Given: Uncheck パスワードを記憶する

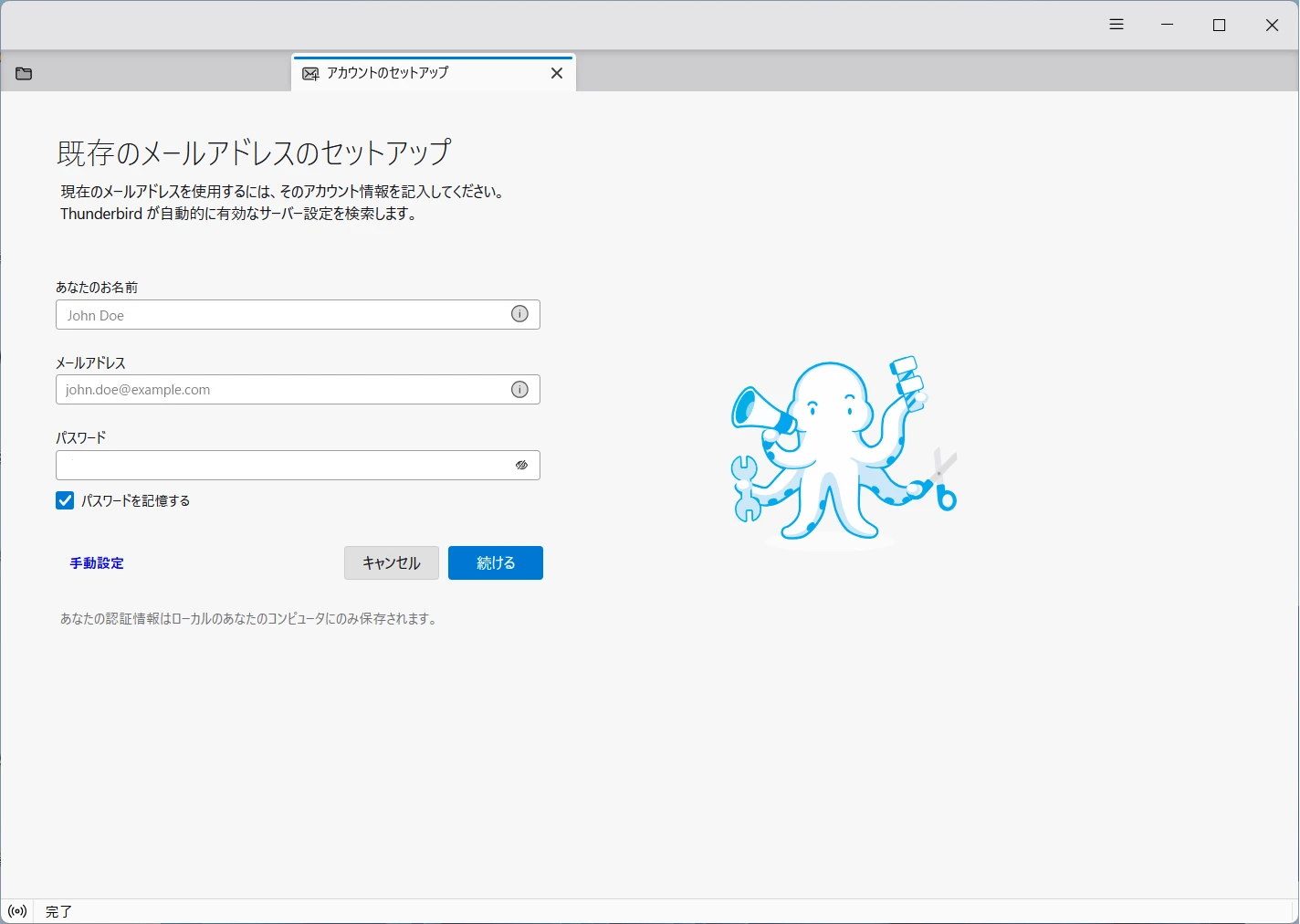Looking at the screenshot, I should tap(64, 500).
